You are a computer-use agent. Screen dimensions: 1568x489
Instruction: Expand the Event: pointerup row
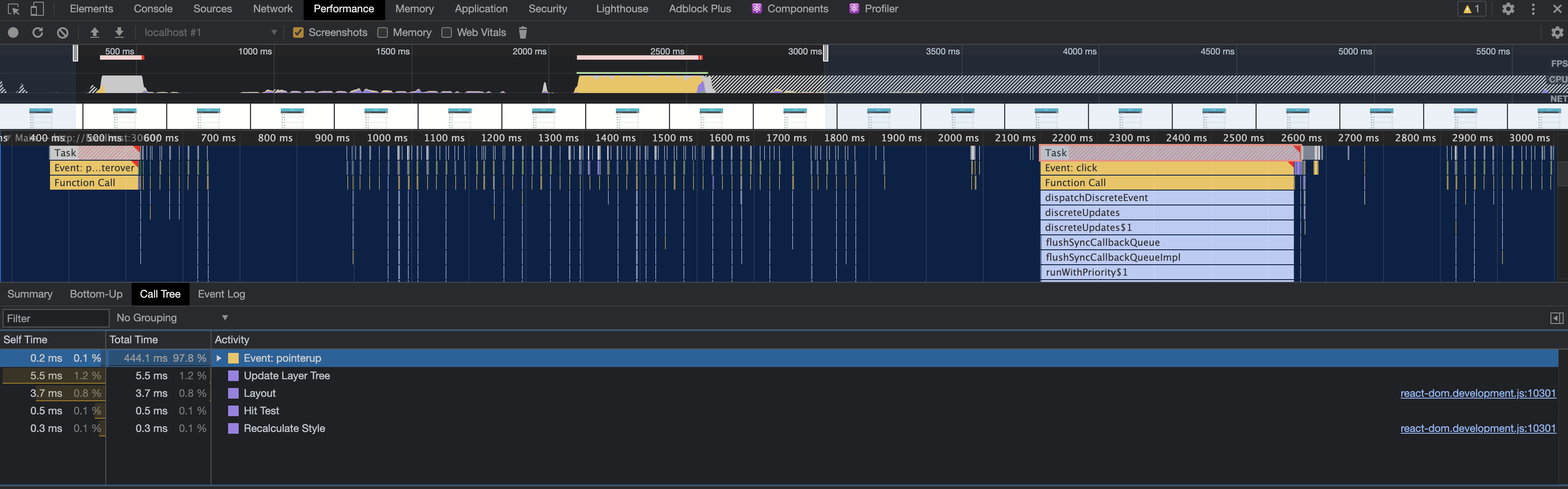point(218,358)
